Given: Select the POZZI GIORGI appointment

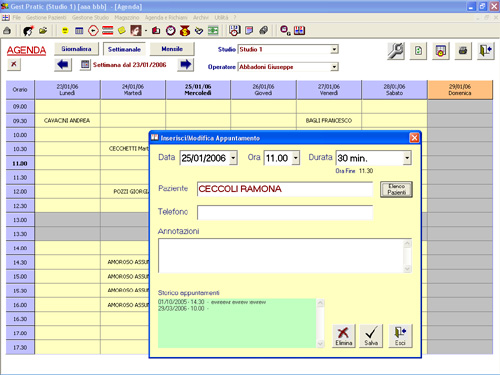Looking at the screenshot, I should tap(131, 192).
